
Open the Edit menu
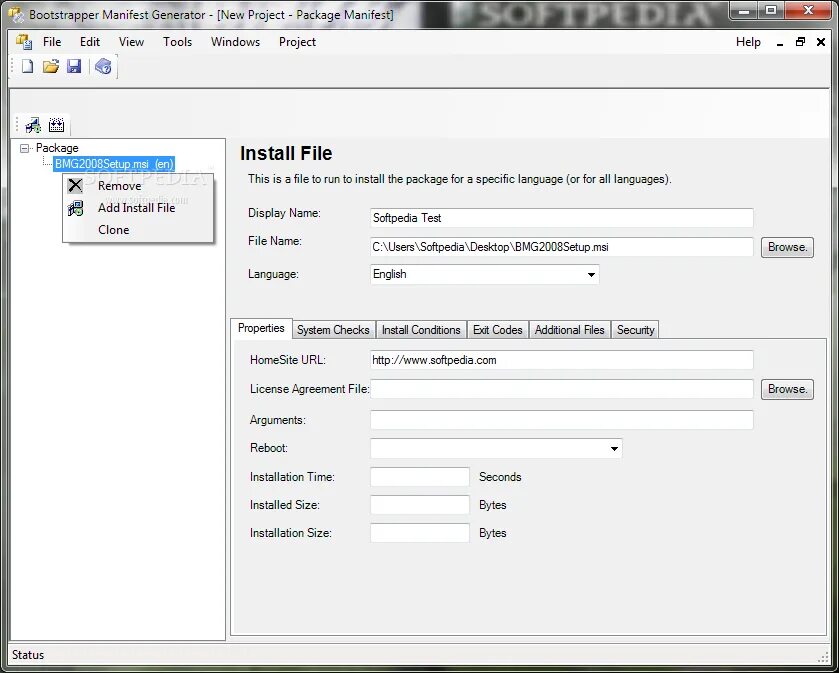(x=90, y=42)
